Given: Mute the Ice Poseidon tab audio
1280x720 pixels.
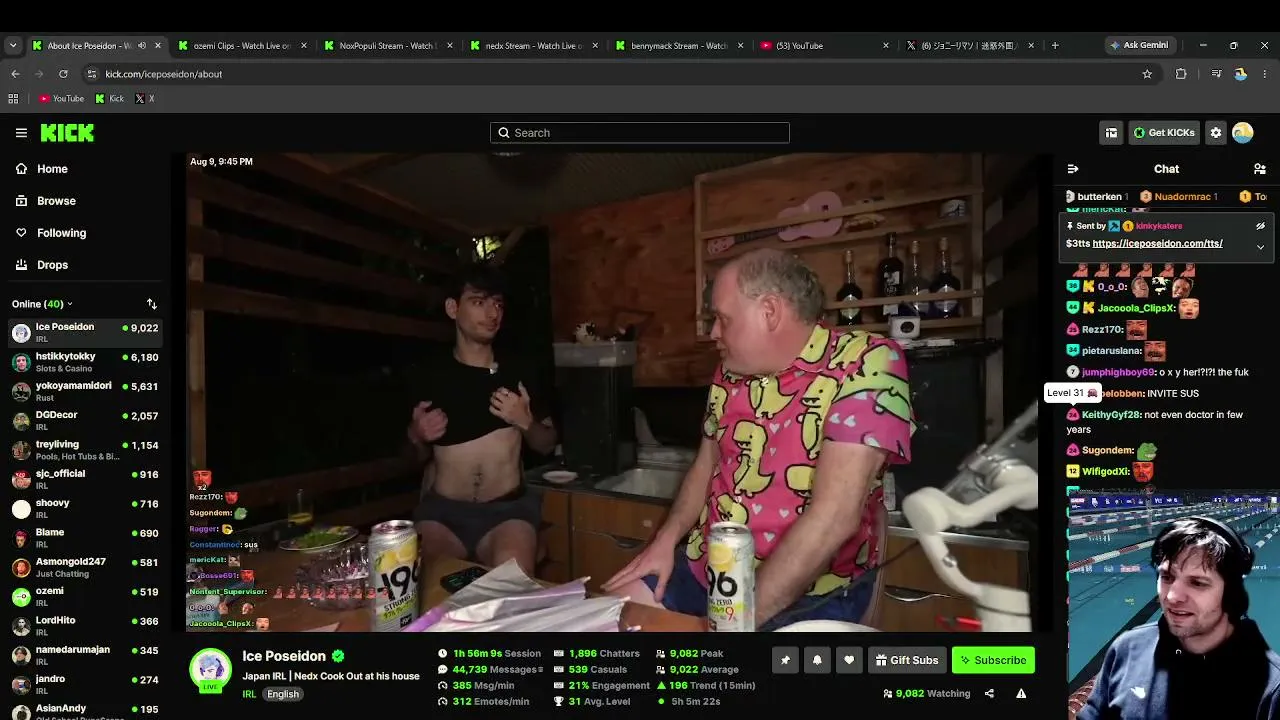Looking at the screenshot, I should point(141,45).
